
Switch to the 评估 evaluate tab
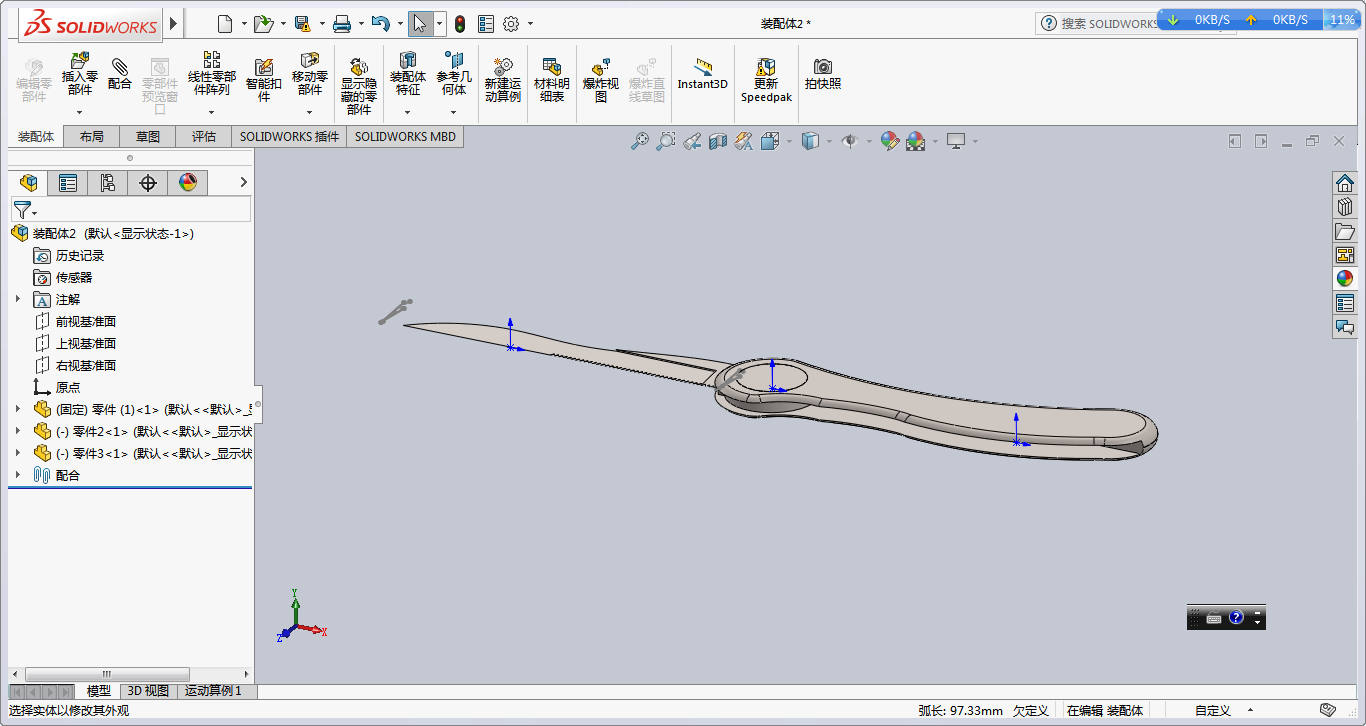coord(204,137)
